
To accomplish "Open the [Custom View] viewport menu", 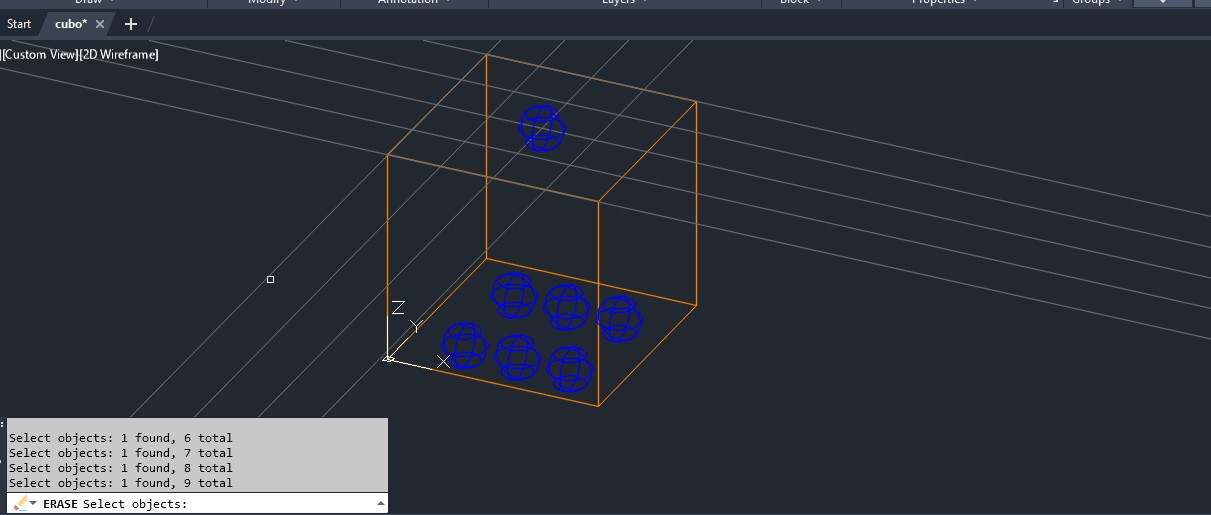I will pyautogui.click(x=40, y=54).
